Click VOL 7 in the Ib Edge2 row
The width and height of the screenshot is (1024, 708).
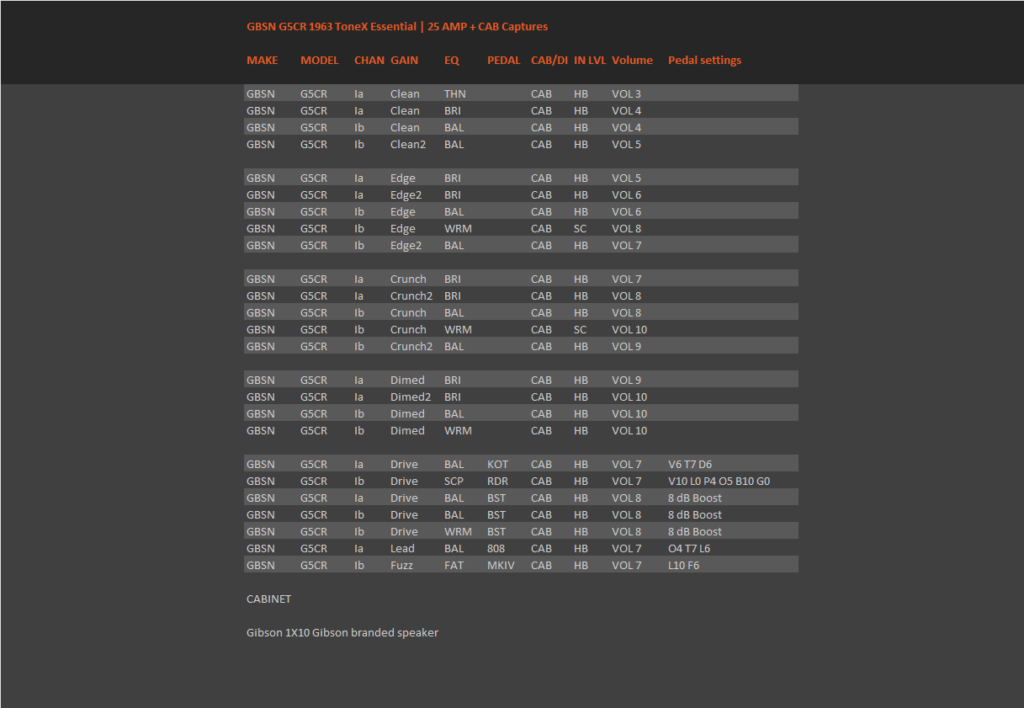pos(626,246)
